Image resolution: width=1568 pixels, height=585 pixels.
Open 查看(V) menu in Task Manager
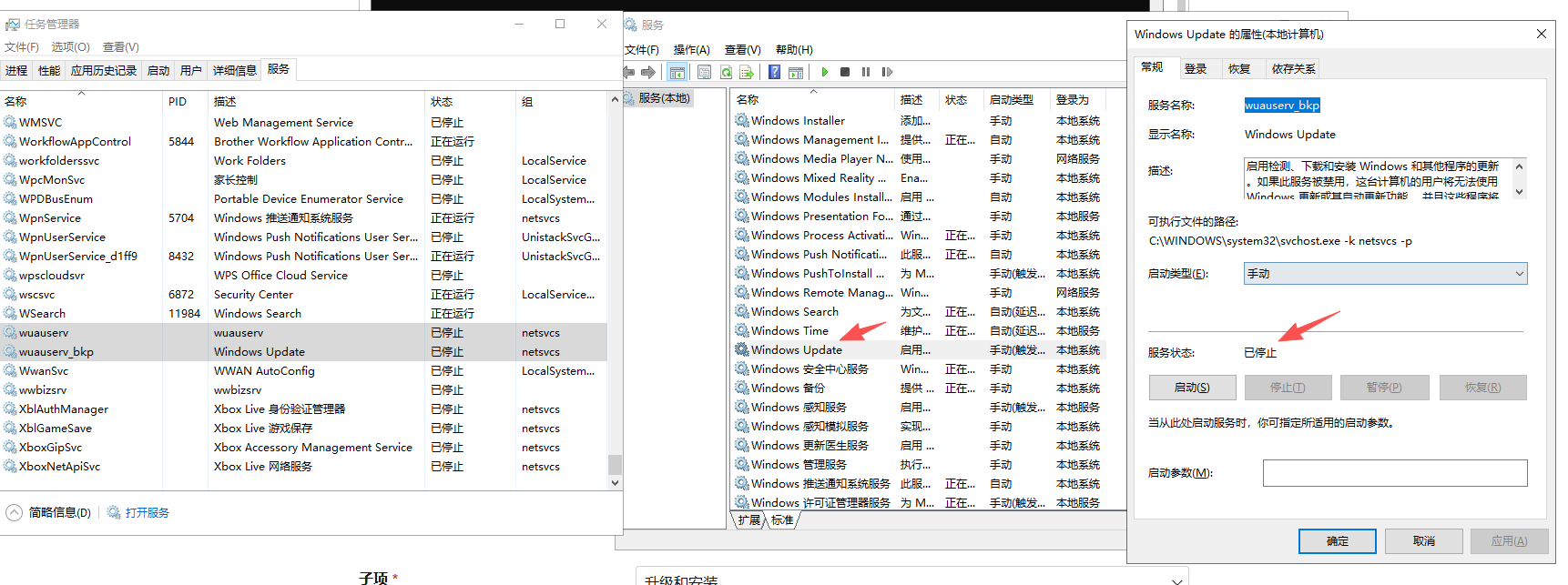point(121,46)
